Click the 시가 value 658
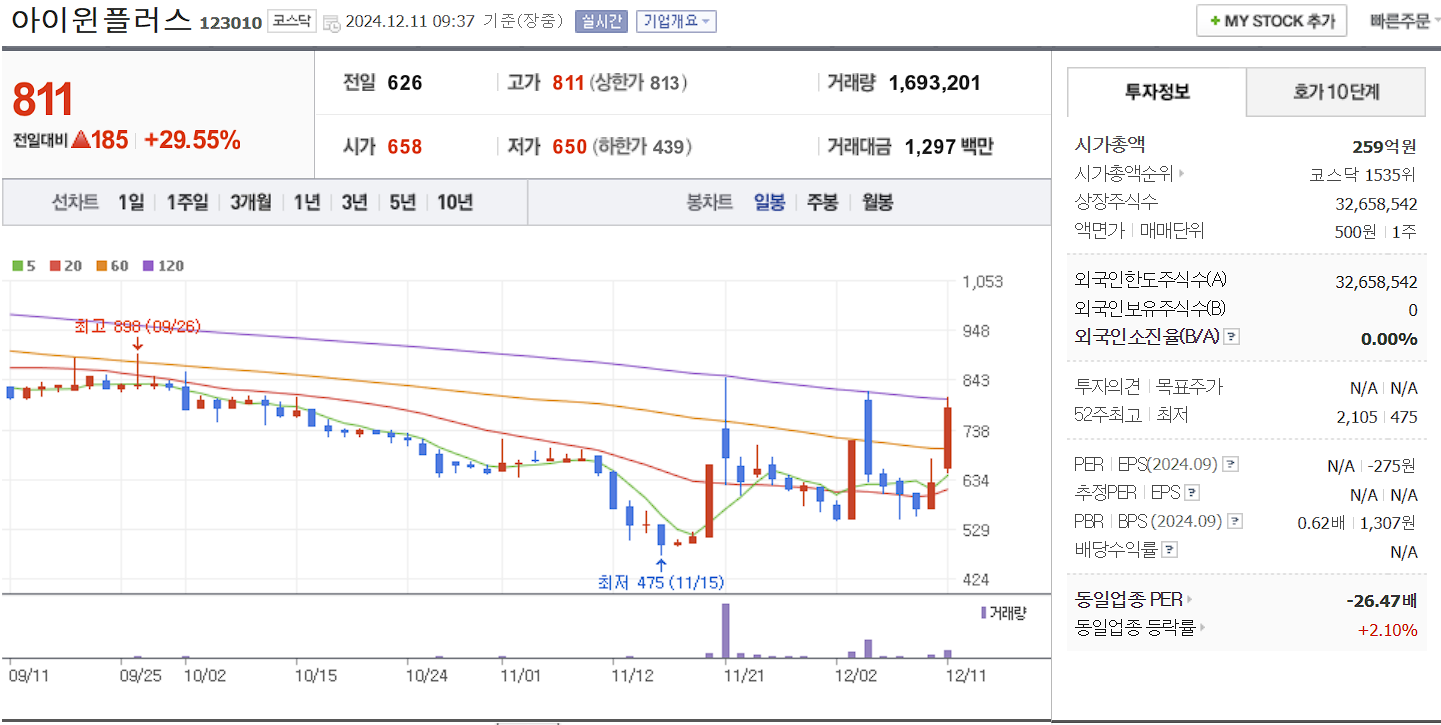The height and width of the screenshot is (725, 1441). click(405, 147)
